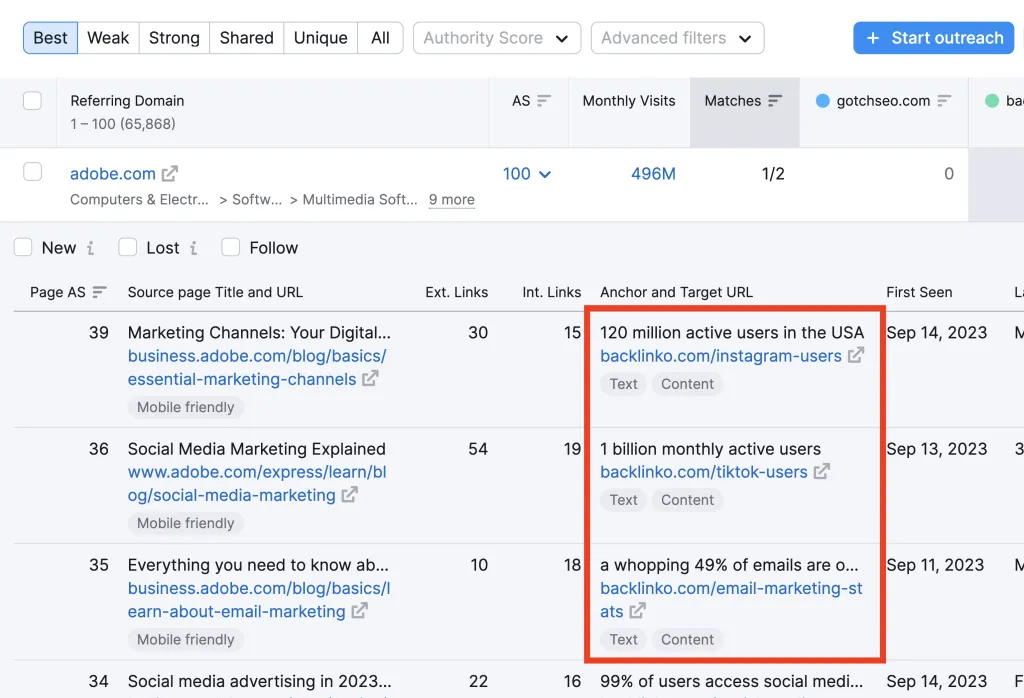Viewport: 1024px width, 698px height.
Task: Click Mobile friendly tag in Everything you need row
Action: (x=185, y=639)
